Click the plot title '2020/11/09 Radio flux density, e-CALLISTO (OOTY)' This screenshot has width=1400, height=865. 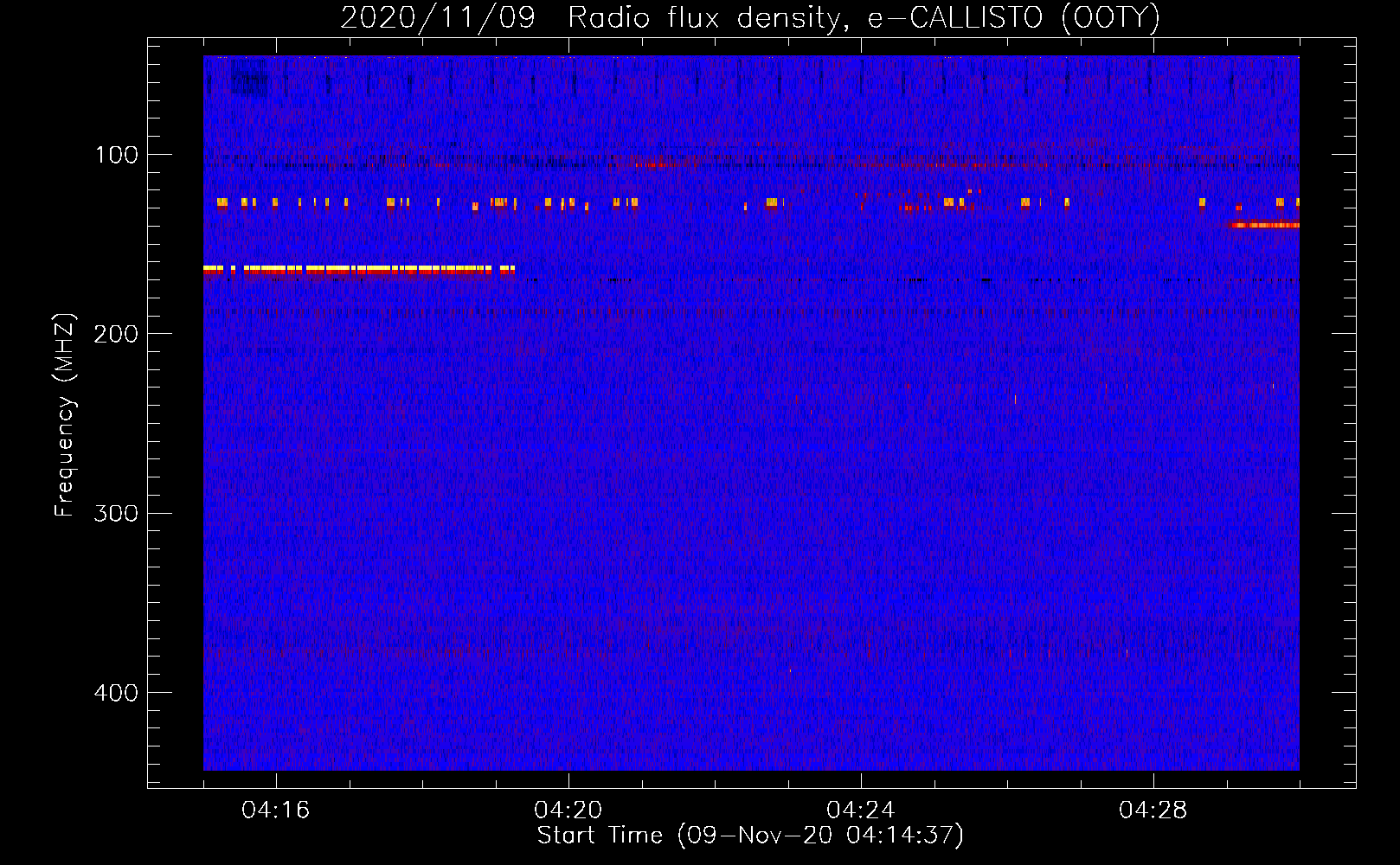click(x=750, y=17)
